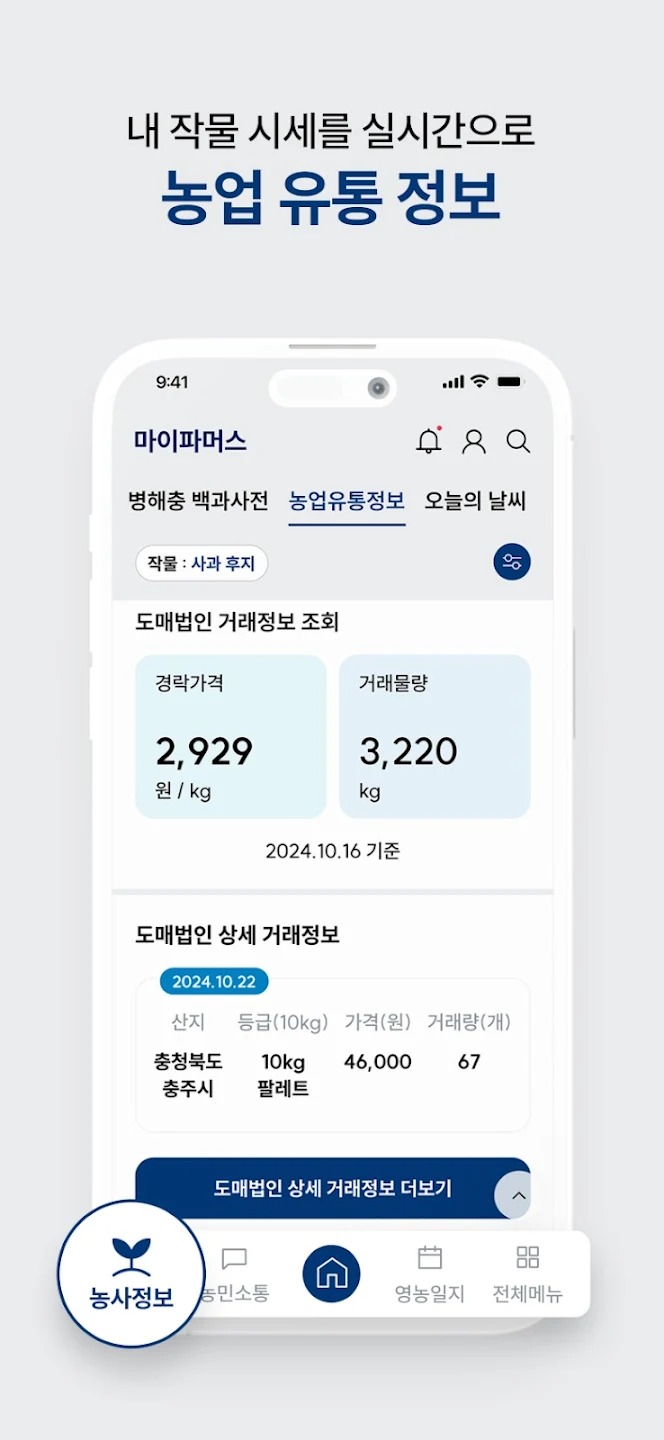The height and width of the screenshot is (1440, 664).
Task: Tap the 거래물량 3,220 card
Action: [x=435, y=736]
